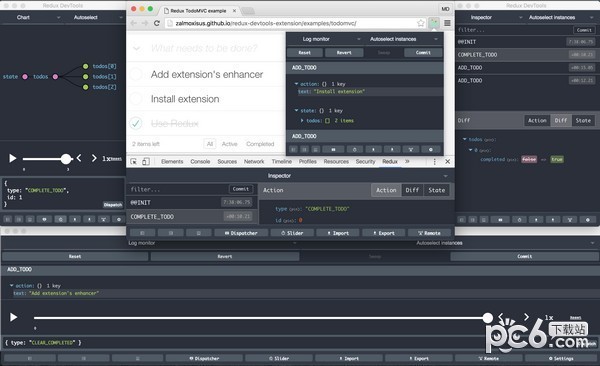600x366 pixels.
Task: Play actions in Chart window slider
Action: point(13,158)
